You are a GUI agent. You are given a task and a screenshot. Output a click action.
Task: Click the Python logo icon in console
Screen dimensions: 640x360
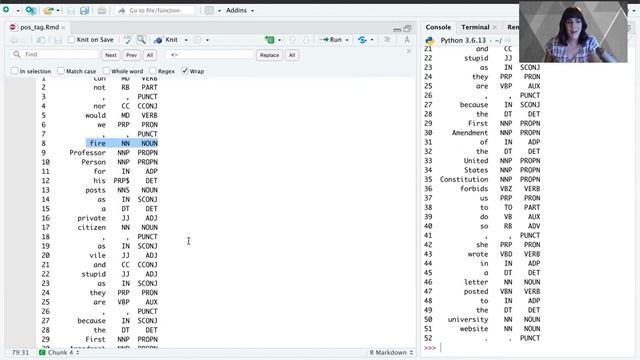(x=430, y=40)
